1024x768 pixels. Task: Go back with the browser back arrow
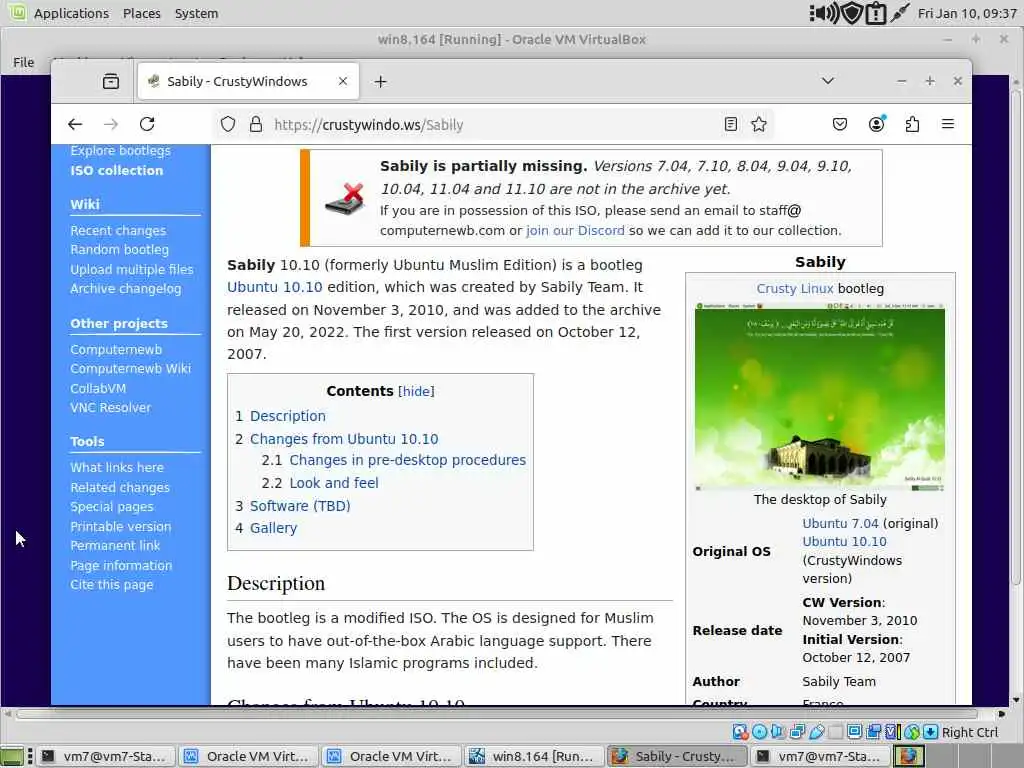click(x=75, y=124)
